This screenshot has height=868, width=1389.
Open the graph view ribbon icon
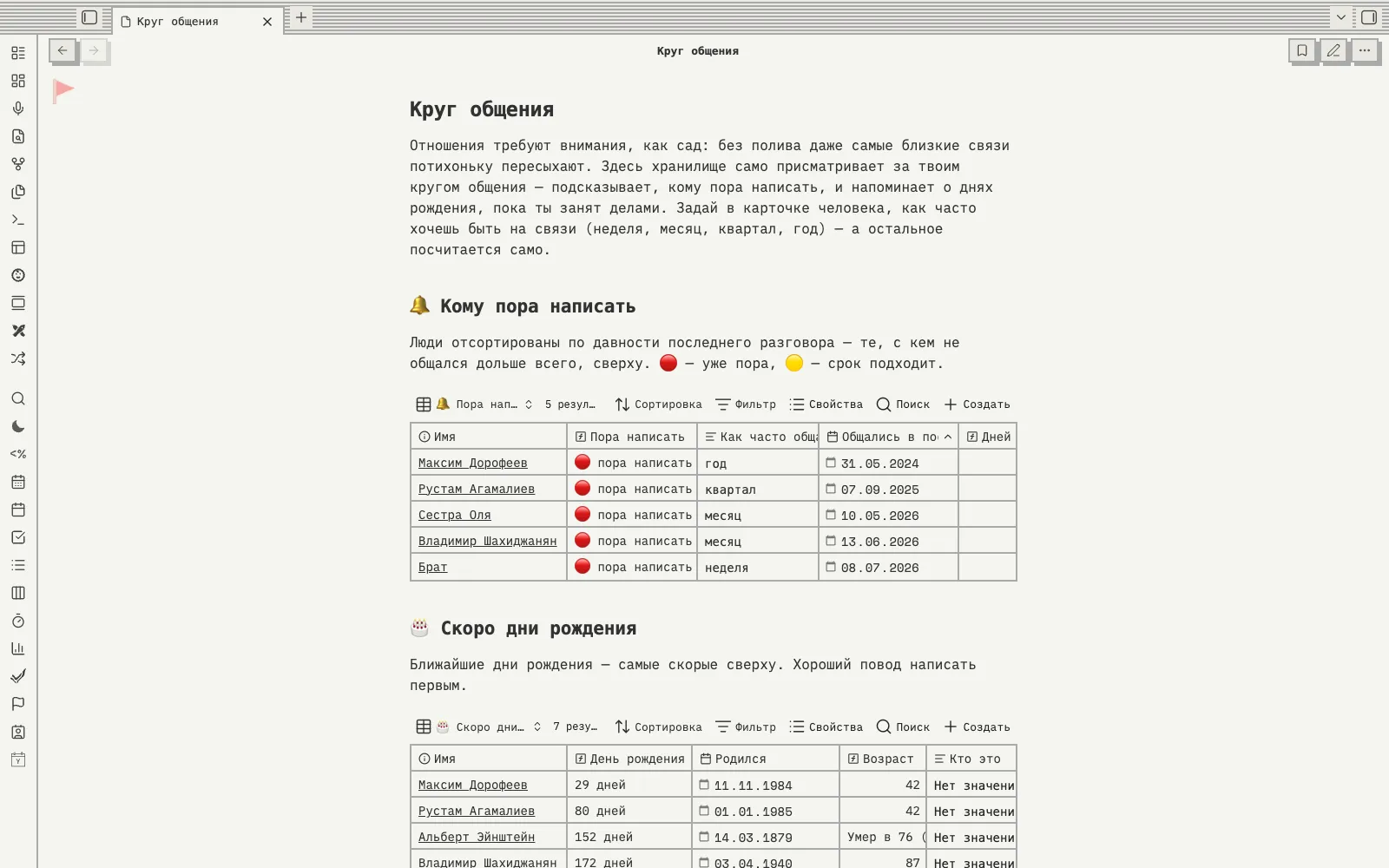(18, 164)
